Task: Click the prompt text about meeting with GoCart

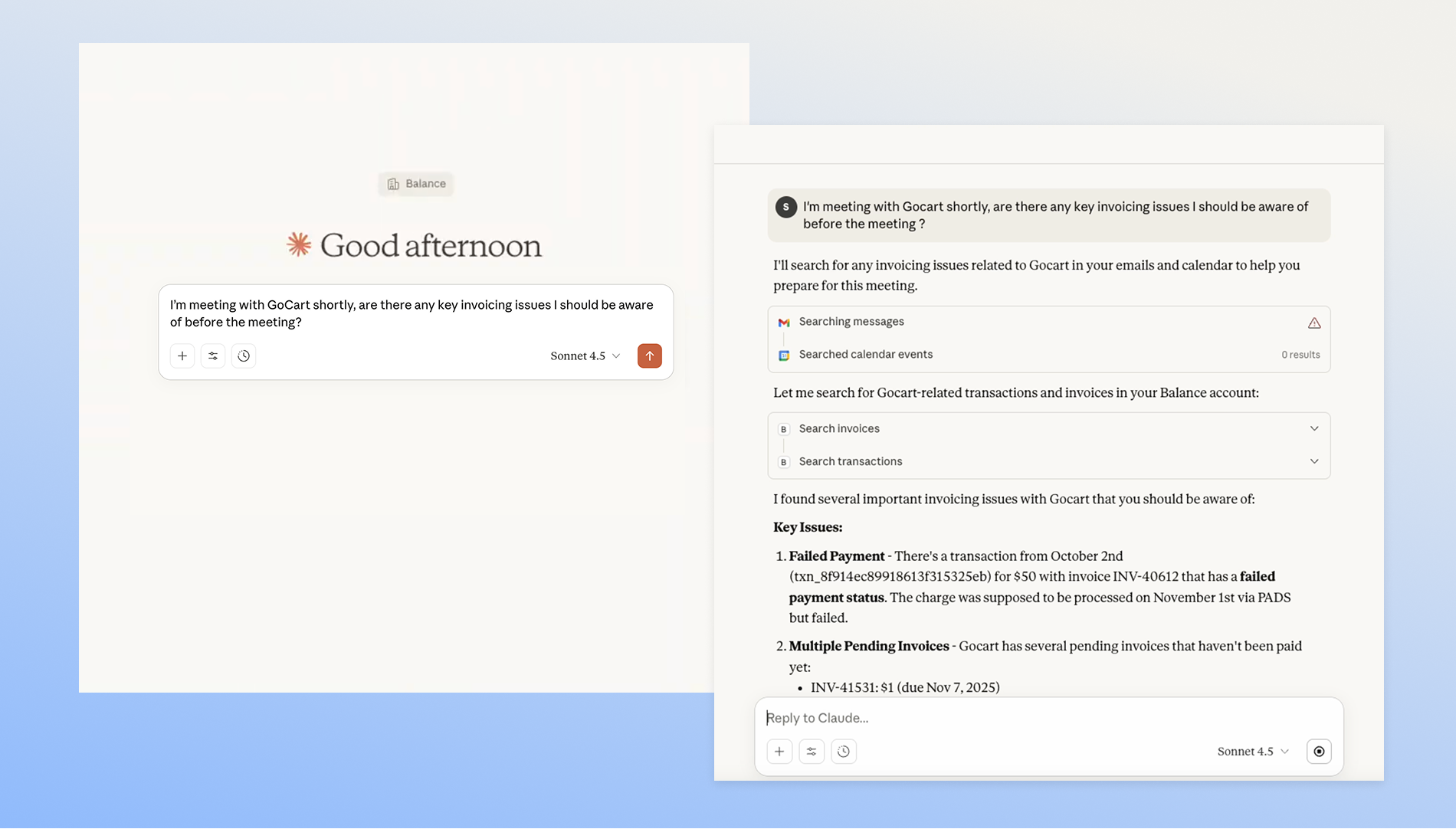Action: point(412,313)
